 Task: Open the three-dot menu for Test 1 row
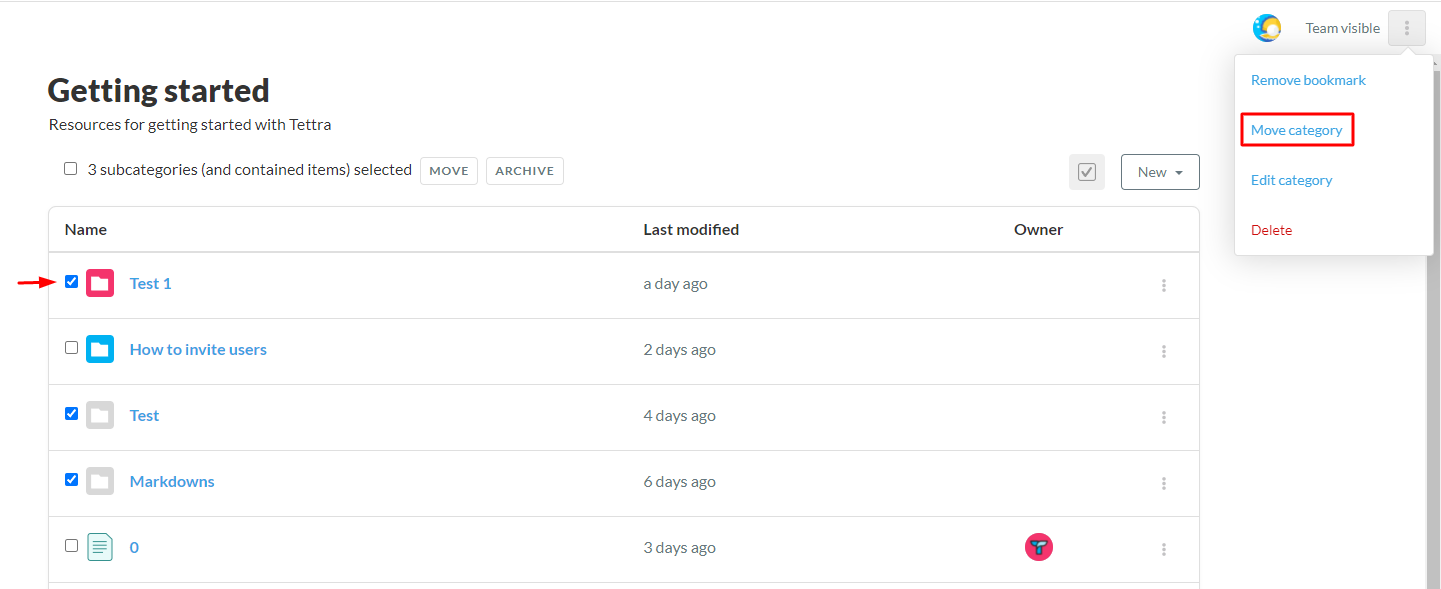coord(1164,285)
